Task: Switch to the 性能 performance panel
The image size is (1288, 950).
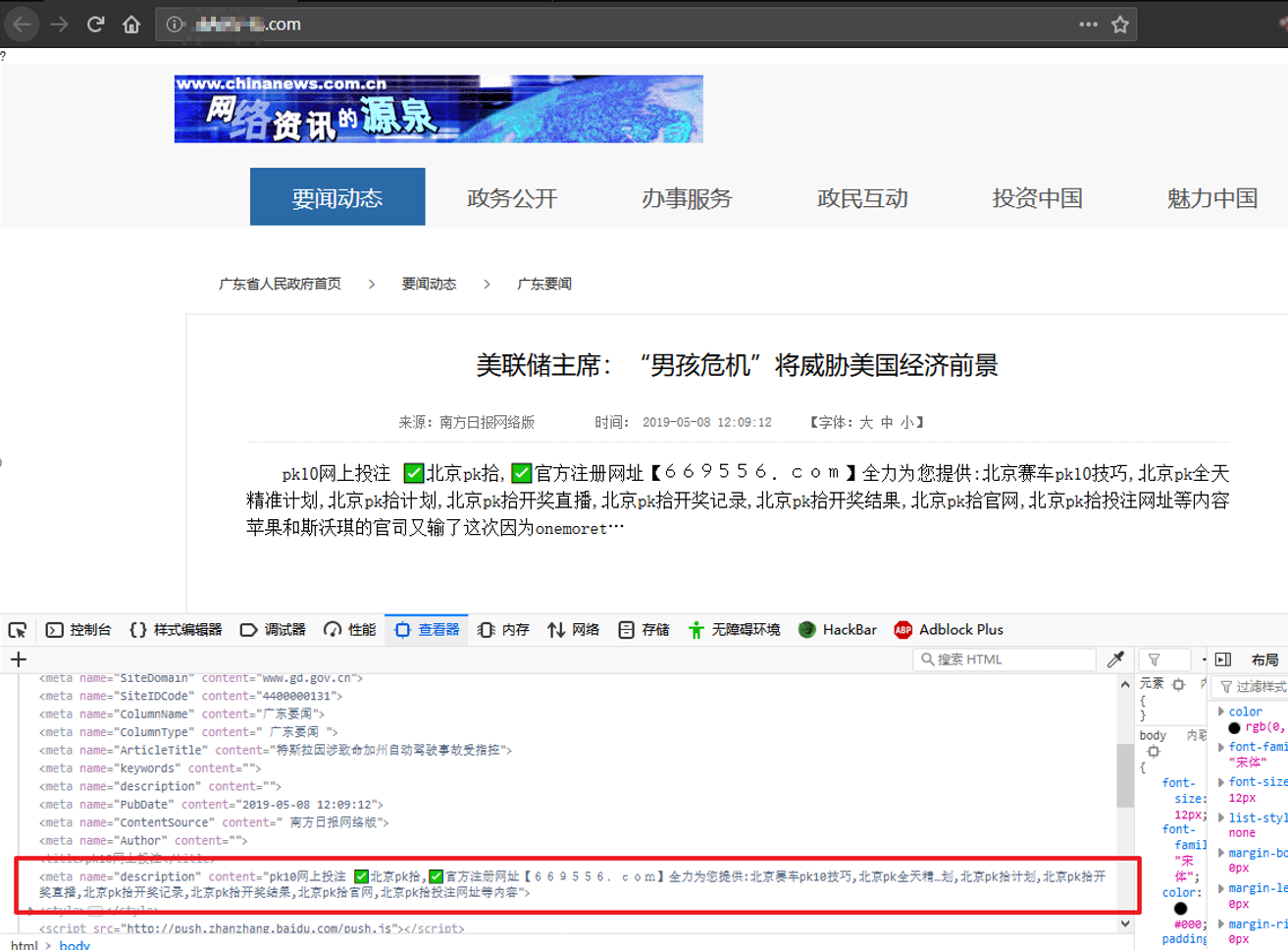Action: click(x=350, y=630)
